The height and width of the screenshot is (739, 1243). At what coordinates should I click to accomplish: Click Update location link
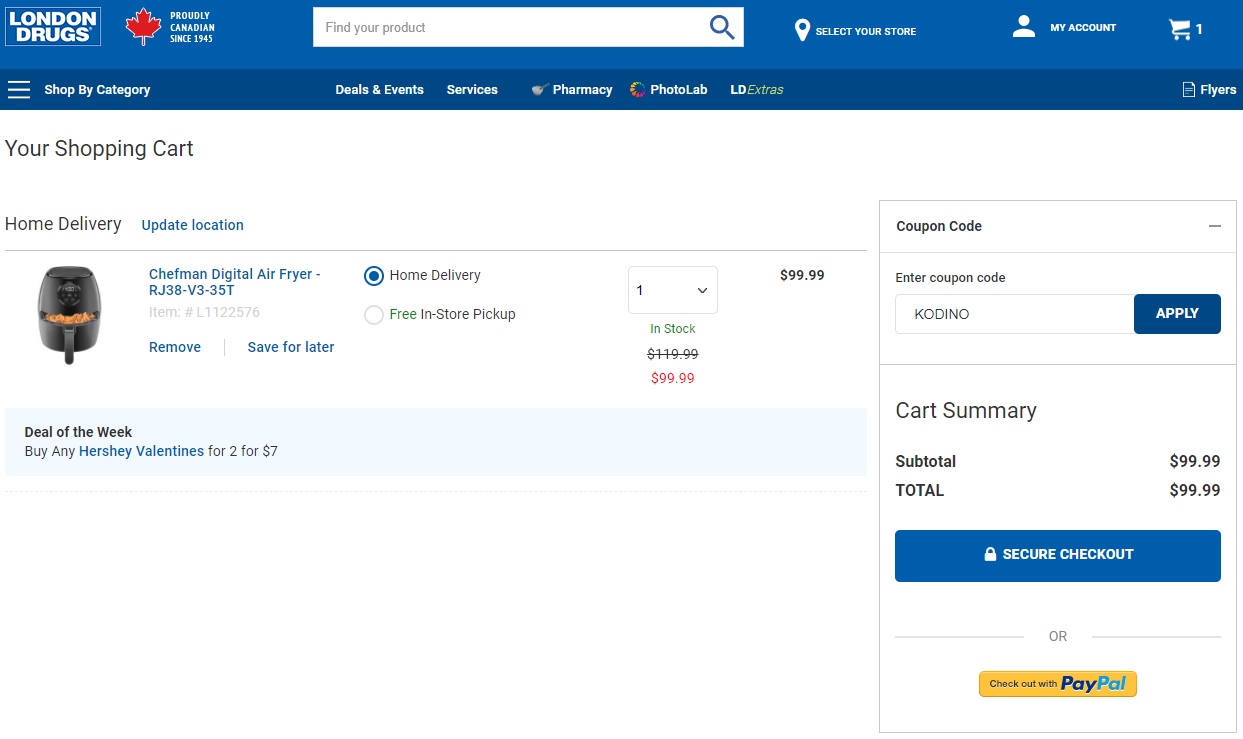pos(193,225)
